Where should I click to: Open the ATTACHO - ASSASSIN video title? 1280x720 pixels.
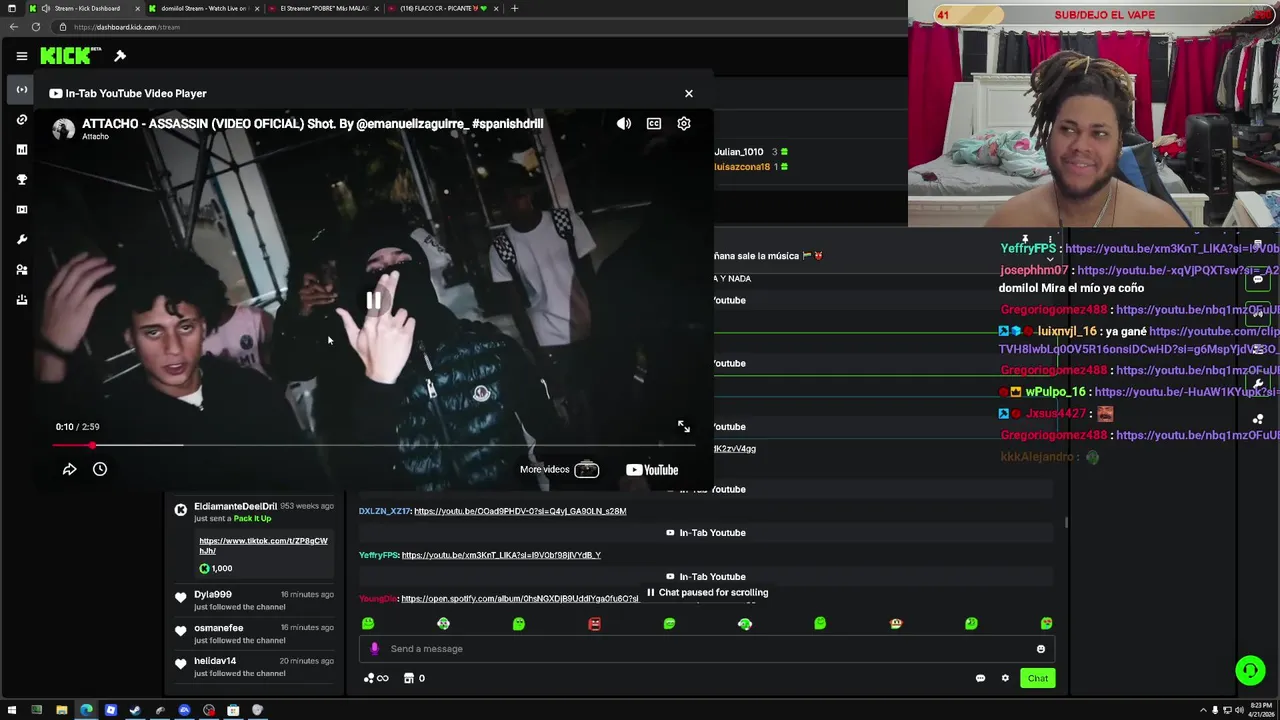point(312,124)
